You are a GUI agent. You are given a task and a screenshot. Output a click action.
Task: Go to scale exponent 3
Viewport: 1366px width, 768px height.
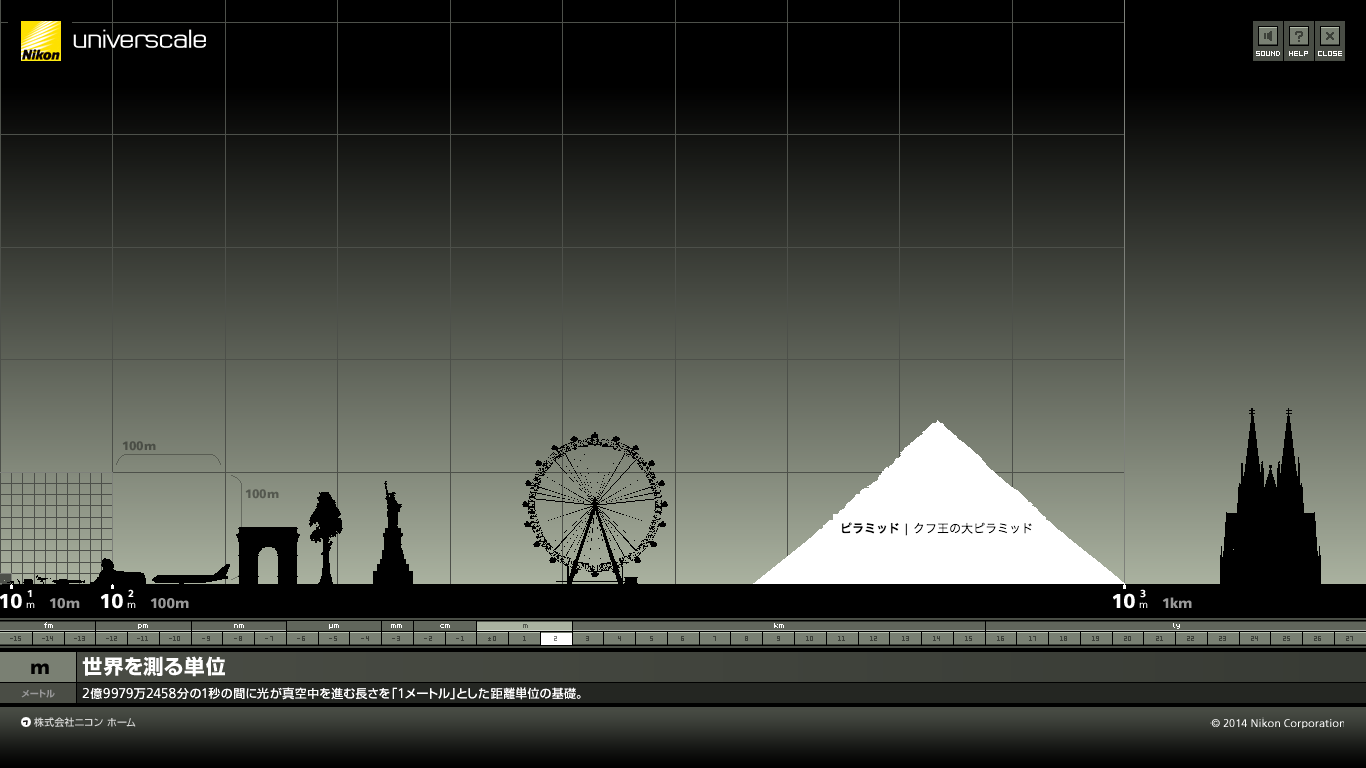point(588,638)
